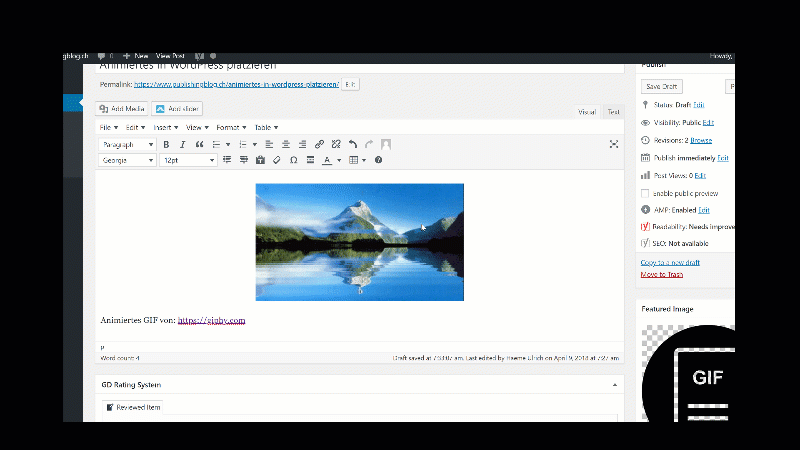Align text center

(x=286, y=144)
